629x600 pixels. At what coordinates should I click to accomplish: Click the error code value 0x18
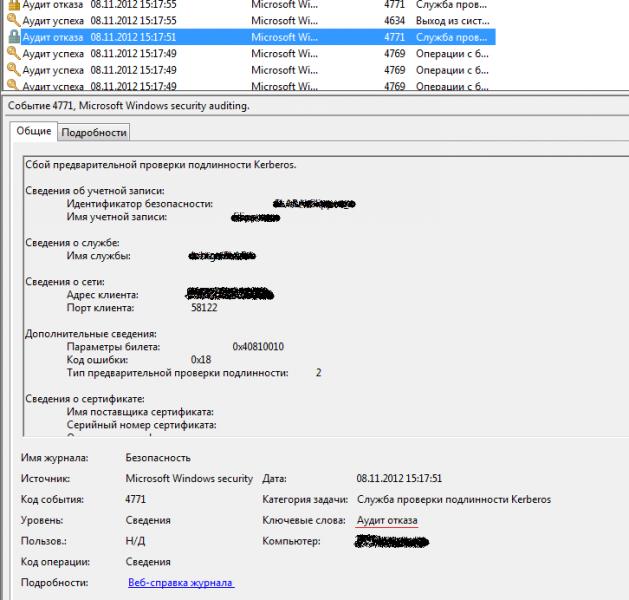tap(201, 359)
